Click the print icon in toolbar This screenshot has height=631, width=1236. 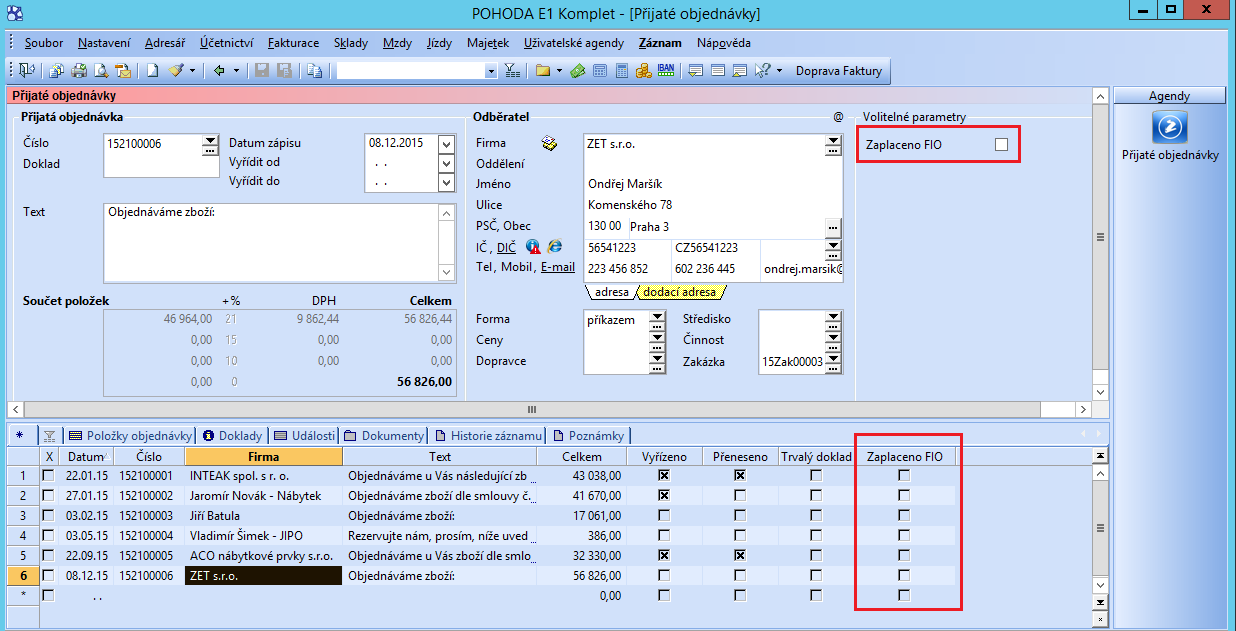coord(78,71)
